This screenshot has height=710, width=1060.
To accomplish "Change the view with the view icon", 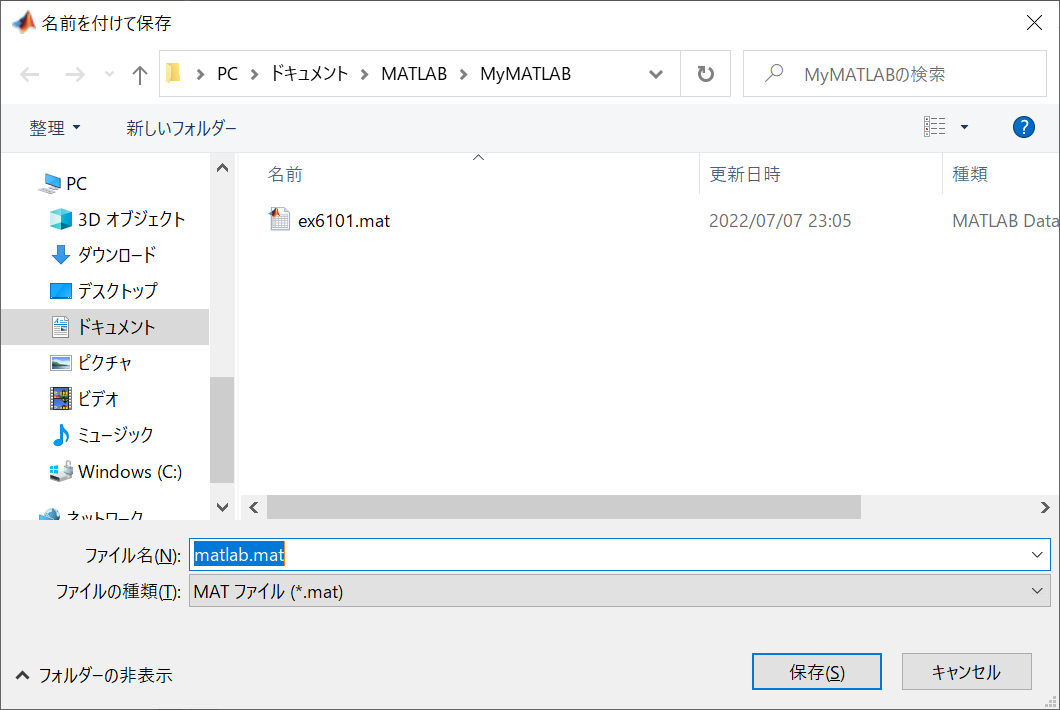I will click(x=934, y=126).
